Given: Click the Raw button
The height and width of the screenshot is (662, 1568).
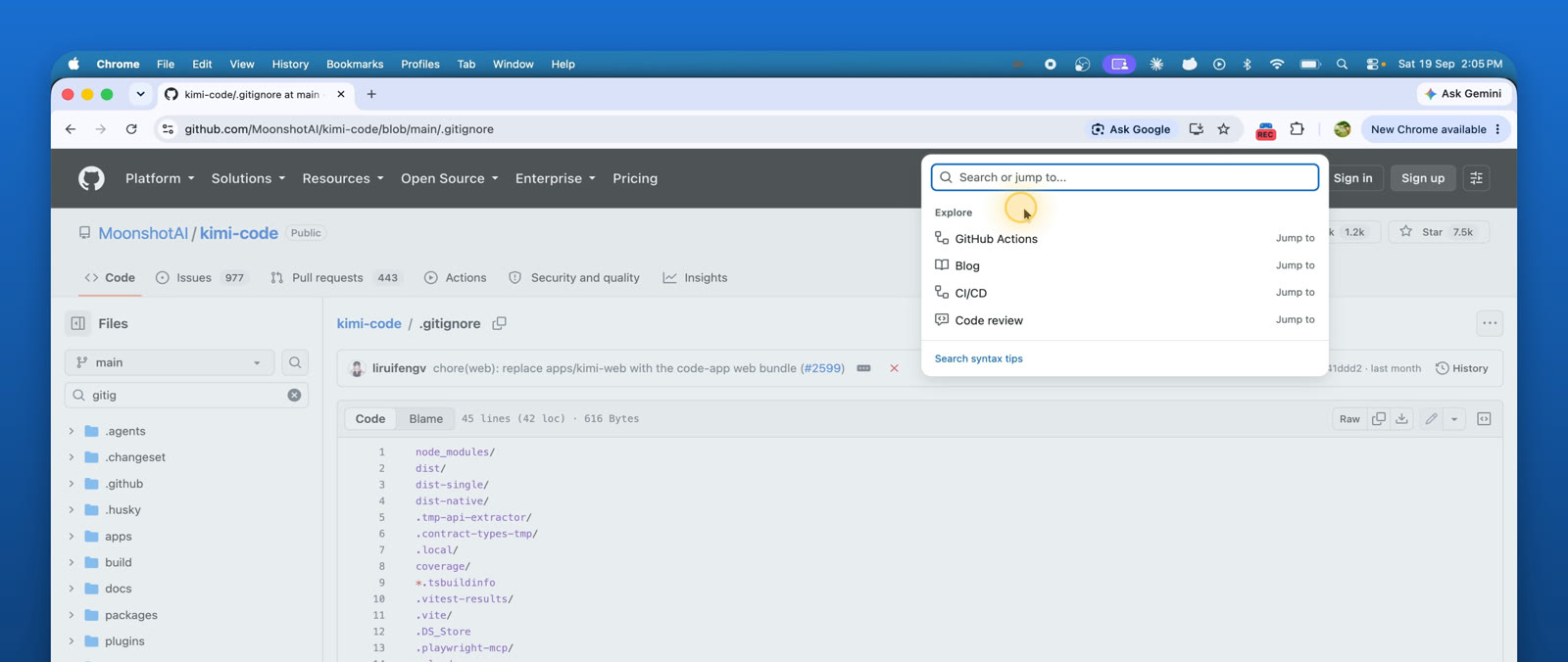Looking at the screenshot, I should tap(1349, 418).
